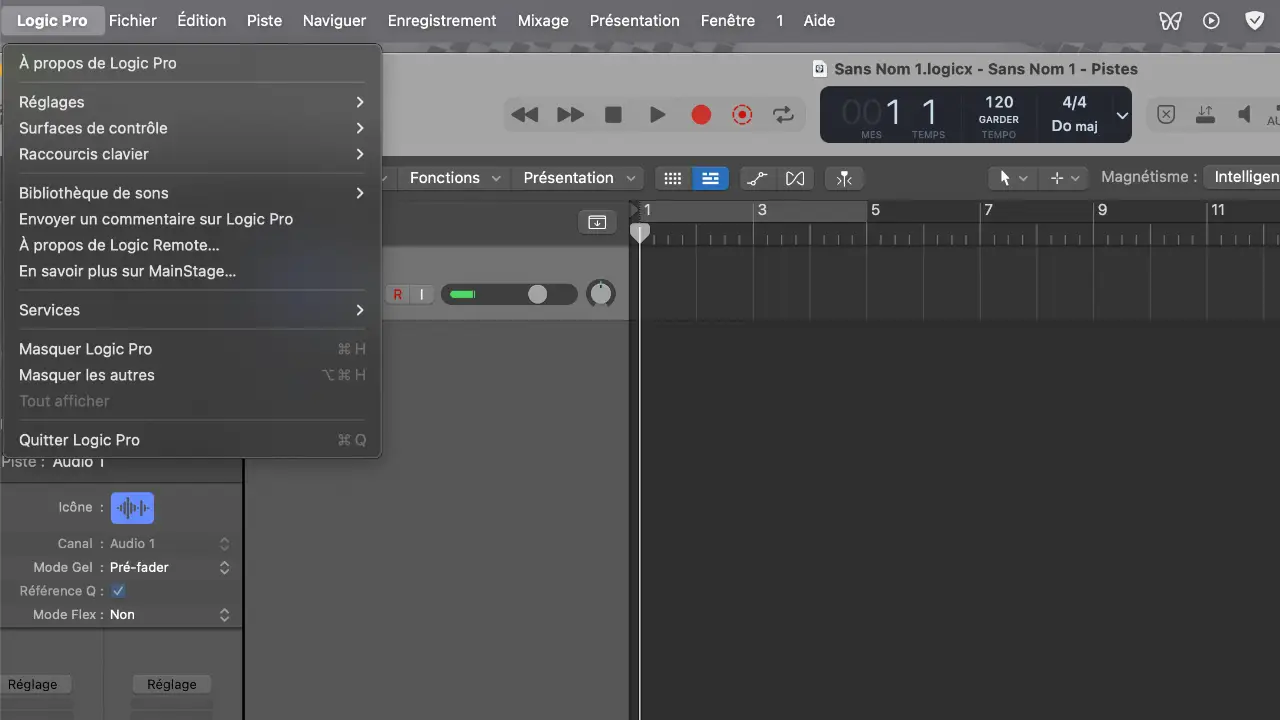Click the Audio 1 track pan knob

601,294
